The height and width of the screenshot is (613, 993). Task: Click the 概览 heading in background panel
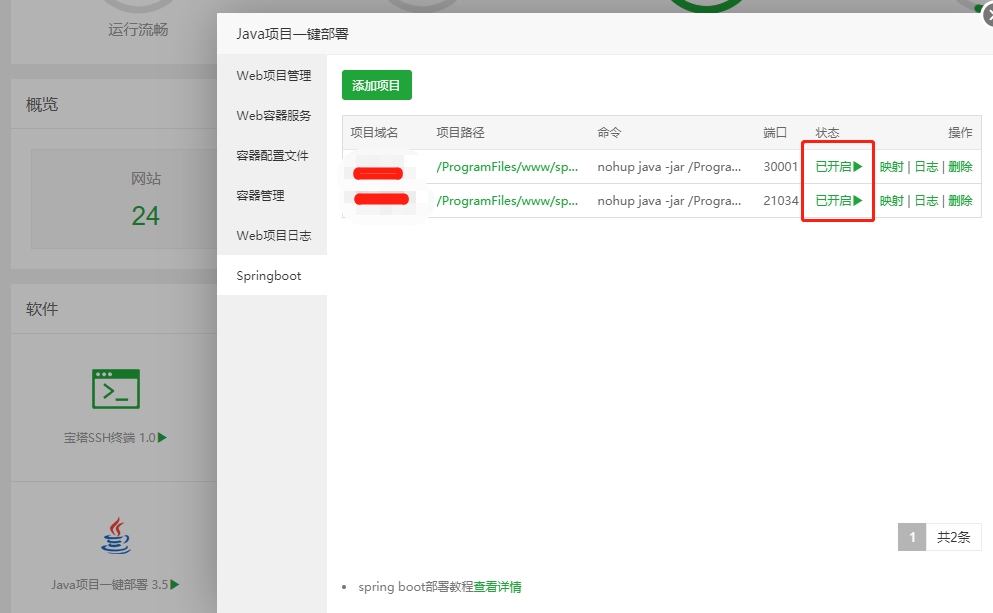[42, 104]
